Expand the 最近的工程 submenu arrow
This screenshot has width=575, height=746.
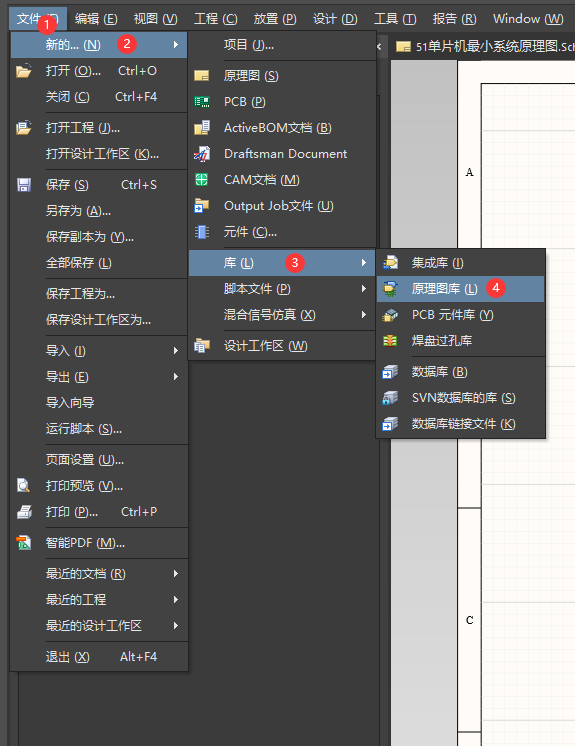[176, 599]
